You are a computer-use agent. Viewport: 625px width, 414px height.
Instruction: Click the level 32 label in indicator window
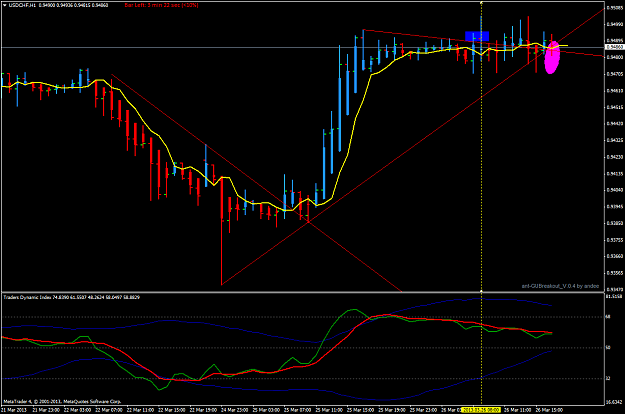point(608,379)
